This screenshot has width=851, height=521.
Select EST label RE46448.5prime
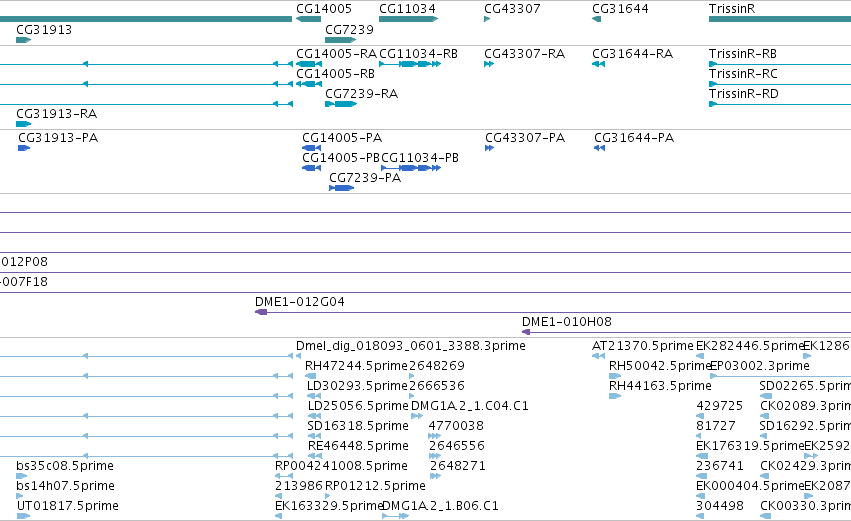click(358, 446)
